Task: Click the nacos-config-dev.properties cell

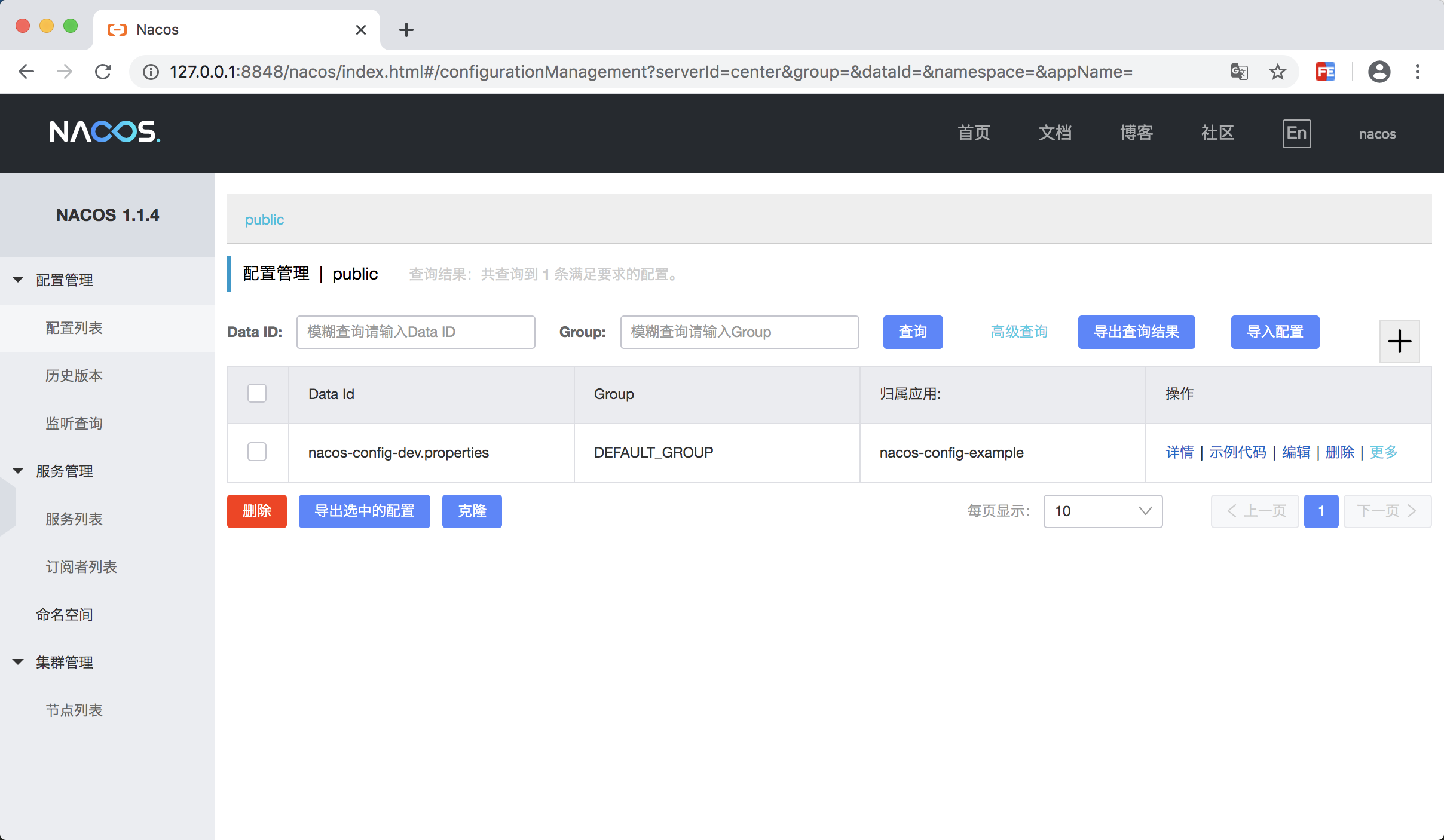Action: pyautogui.click(x=432, y=453)
